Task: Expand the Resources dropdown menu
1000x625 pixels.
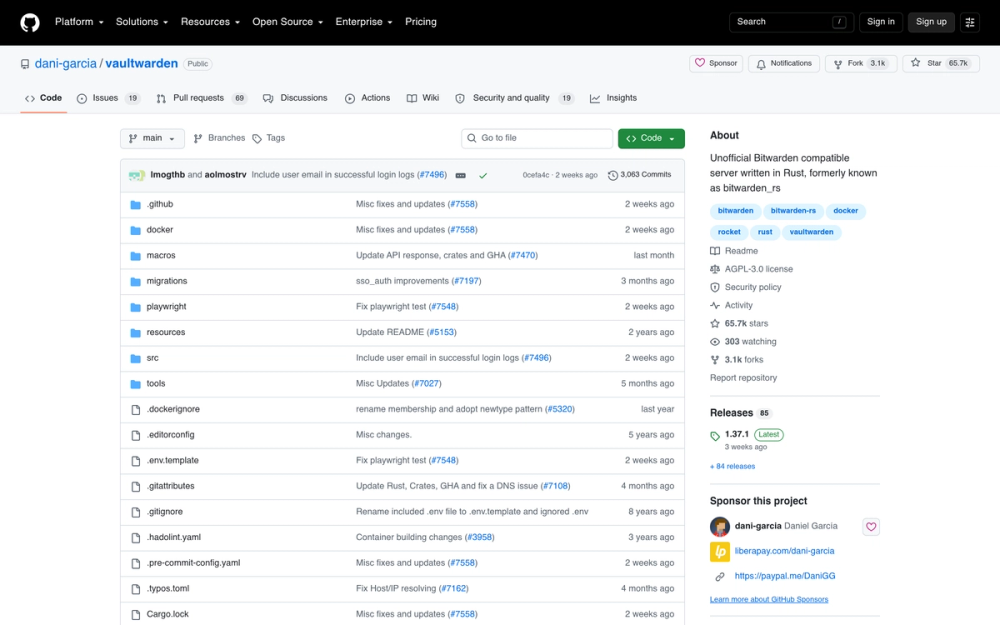Action: 210,22
